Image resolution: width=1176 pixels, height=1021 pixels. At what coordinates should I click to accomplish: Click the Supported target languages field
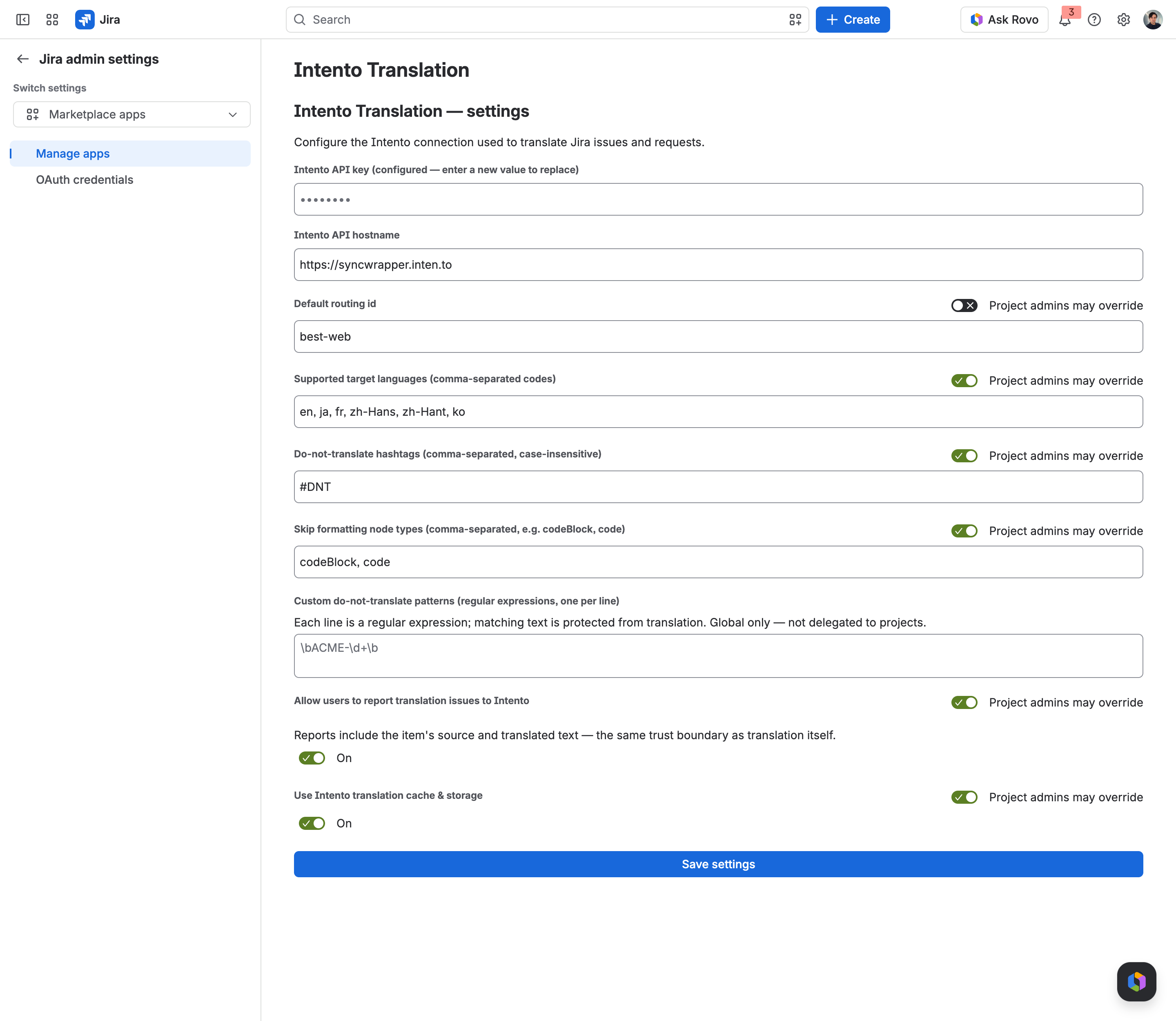pos(718,412)
